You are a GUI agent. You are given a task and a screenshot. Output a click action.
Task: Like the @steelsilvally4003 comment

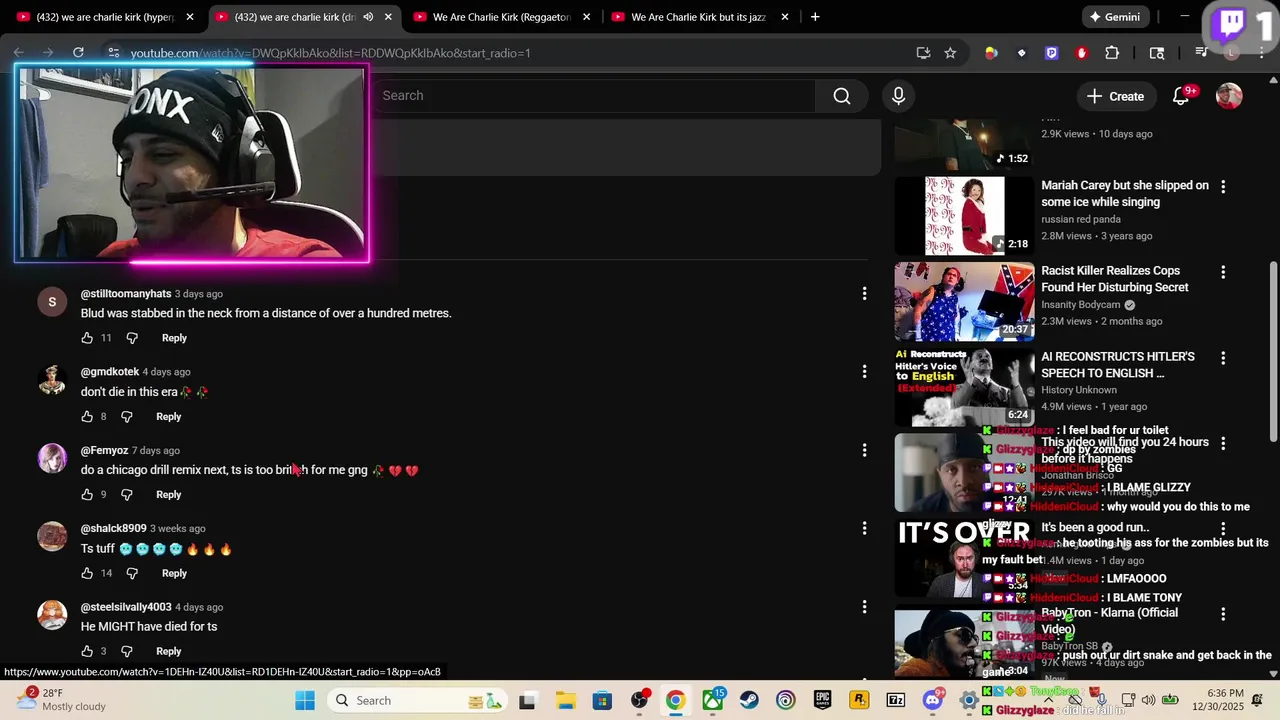pyautogui.click(x=87, y=651)
